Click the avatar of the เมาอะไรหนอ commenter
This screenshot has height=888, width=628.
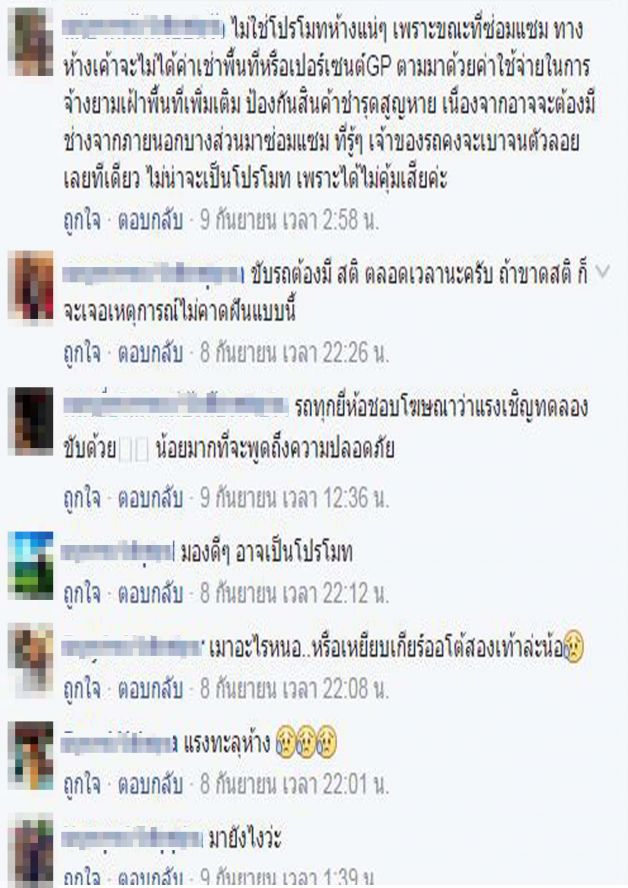pos(31,657)
